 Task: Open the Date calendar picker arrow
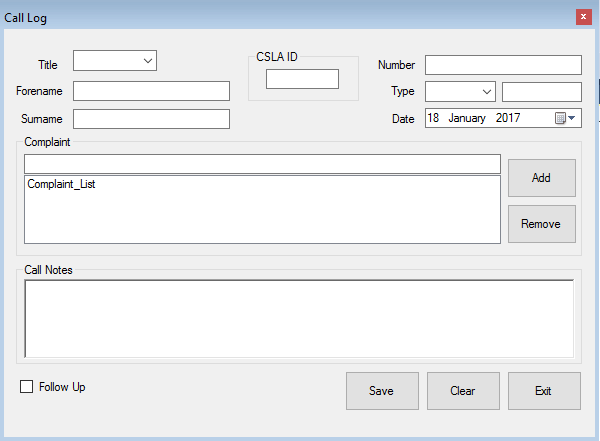pyautogui.click(x=566, y=118)
